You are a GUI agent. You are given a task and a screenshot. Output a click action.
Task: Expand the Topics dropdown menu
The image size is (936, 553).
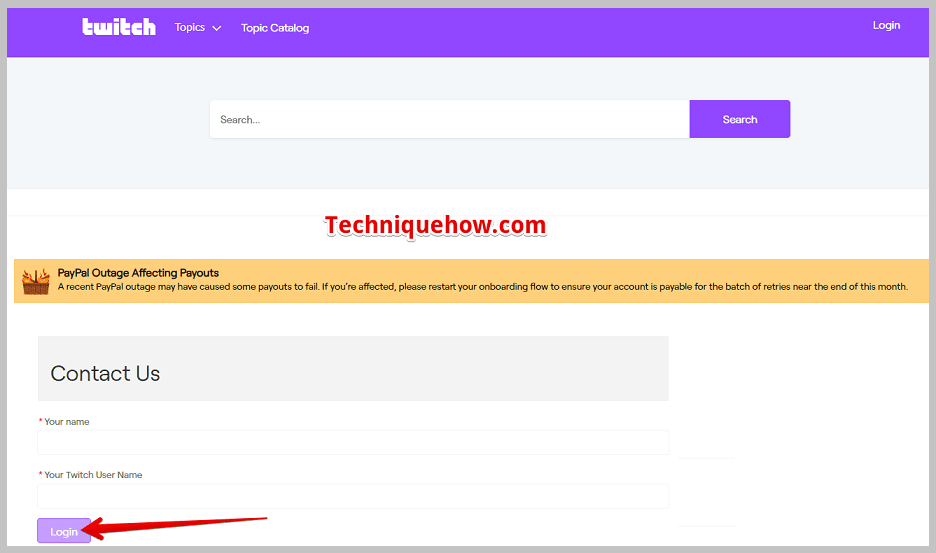198,27
